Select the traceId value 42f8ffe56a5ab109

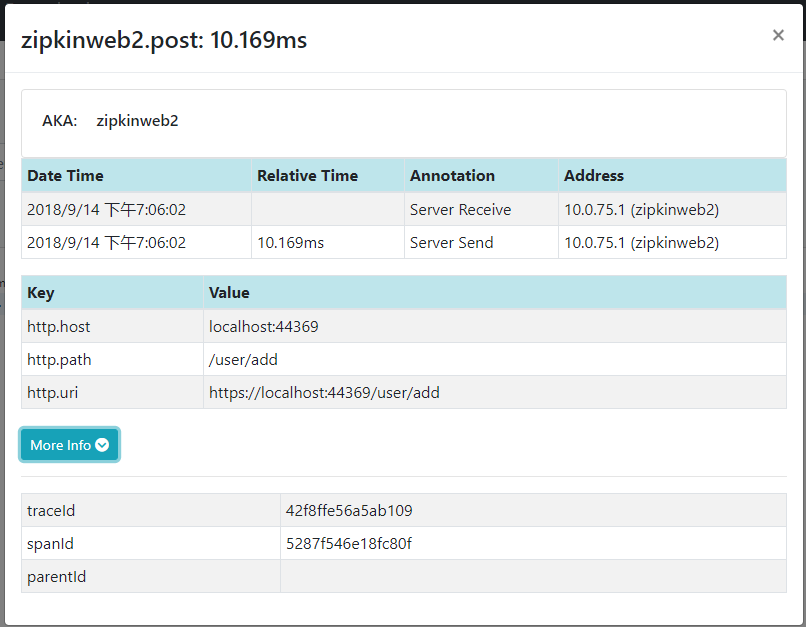[349, 510]
